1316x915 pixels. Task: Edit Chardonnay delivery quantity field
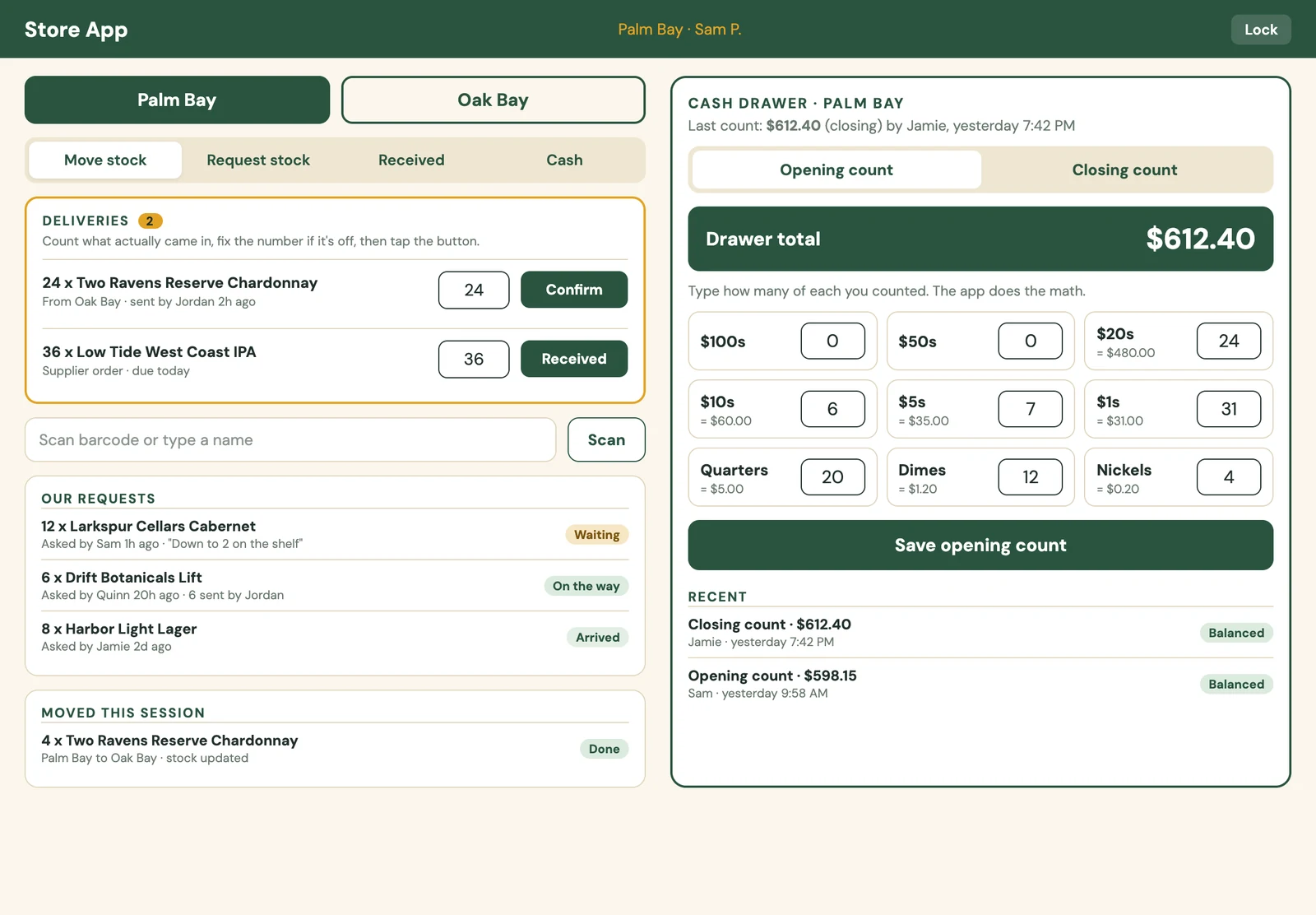tap(474, 290)
